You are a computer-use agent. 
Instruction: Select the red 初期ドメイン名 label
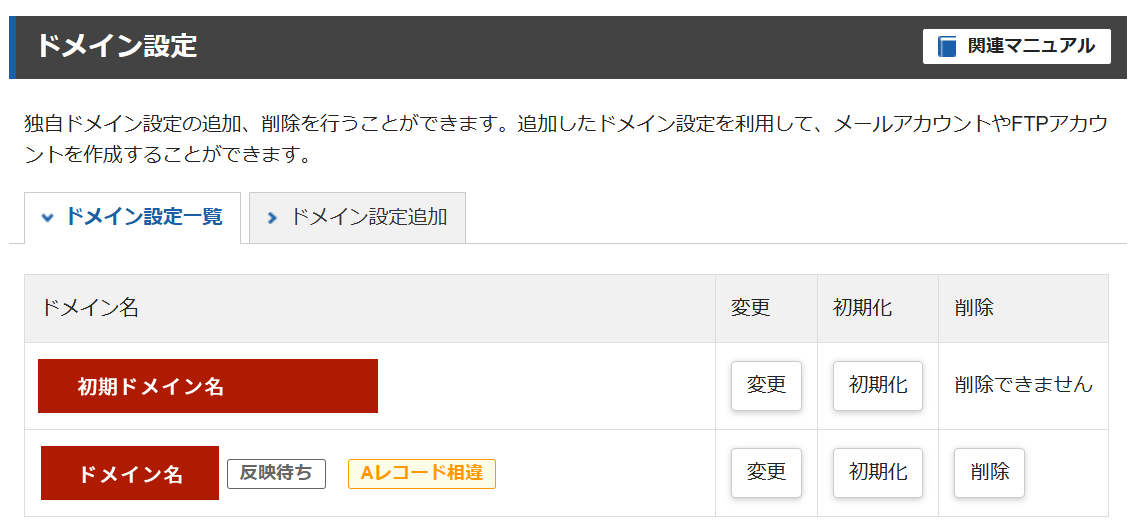coord(208,386)
